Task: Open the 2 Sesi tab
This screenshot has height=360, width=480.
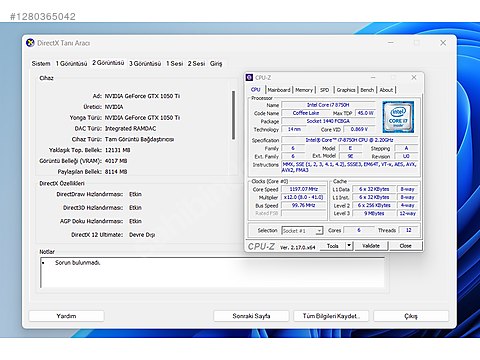Action: click(196, 63)
